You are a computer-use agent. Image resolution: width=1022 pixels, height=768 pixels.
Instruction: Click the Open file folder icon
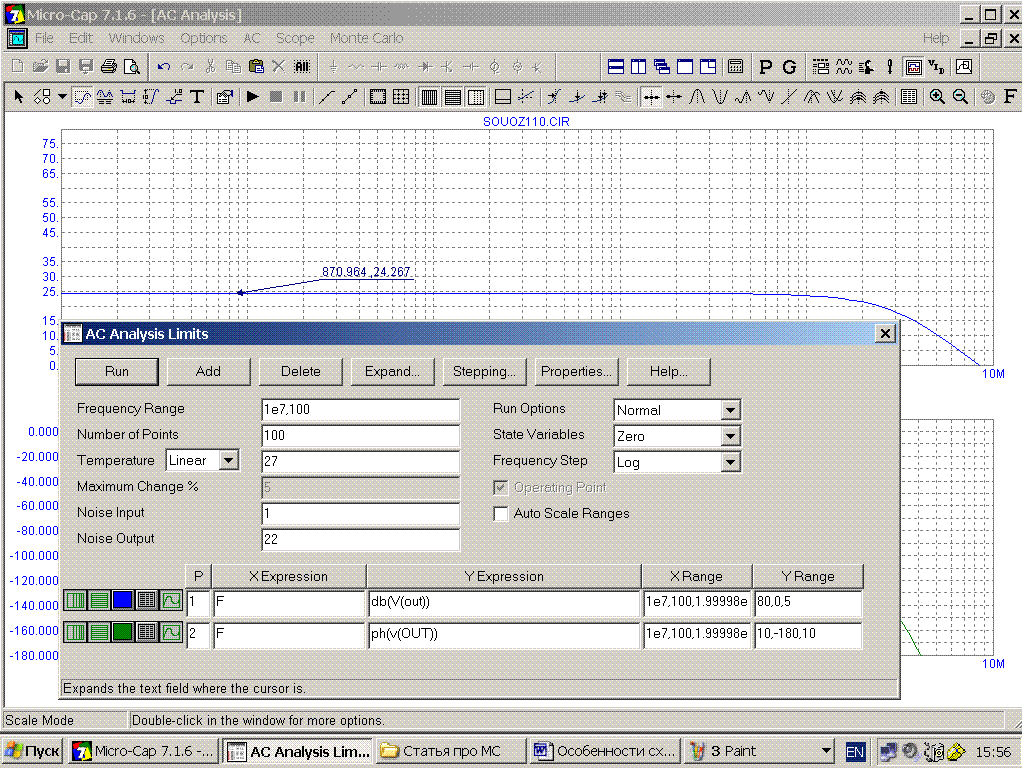point(40,67)
